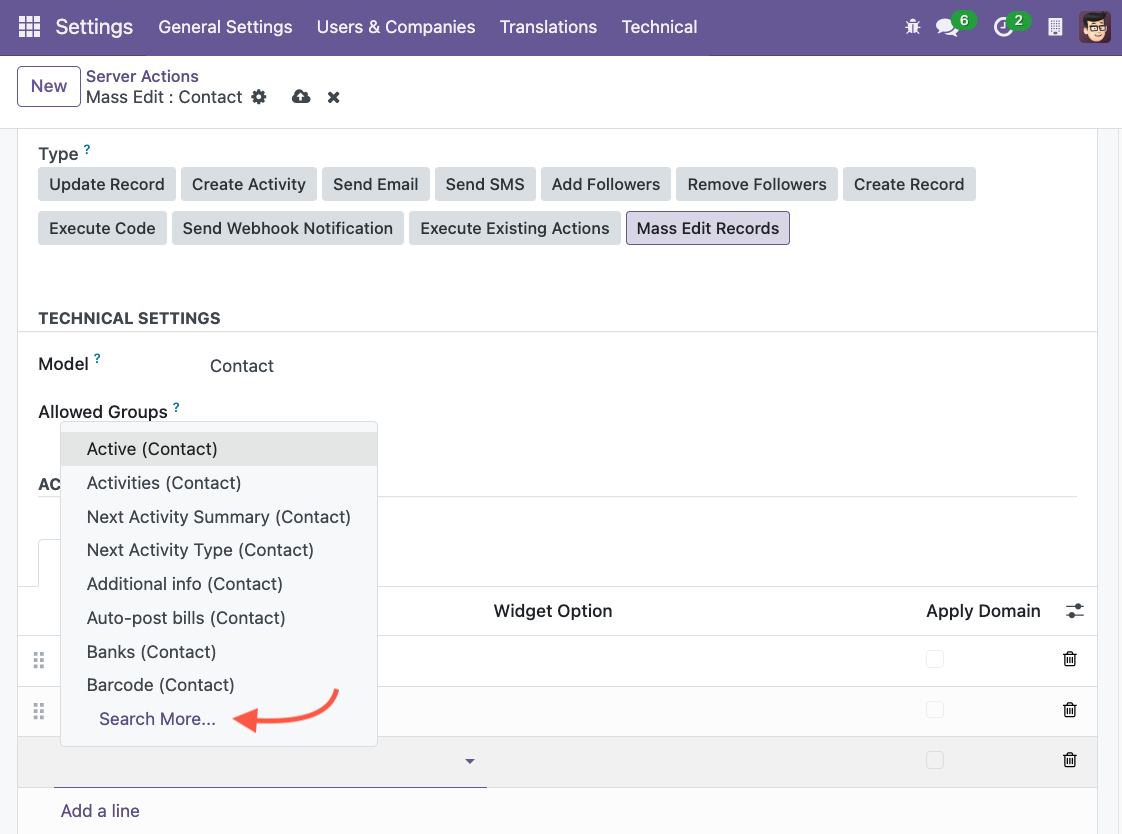This screenshot has width=1122, height=834.
Task: Click the drag handle of second row
Action: (39, 711)
